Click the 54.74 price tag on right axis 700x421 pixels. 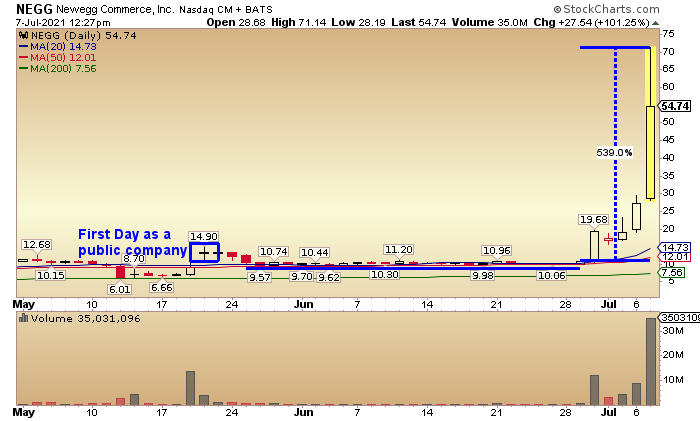point(675,106)
